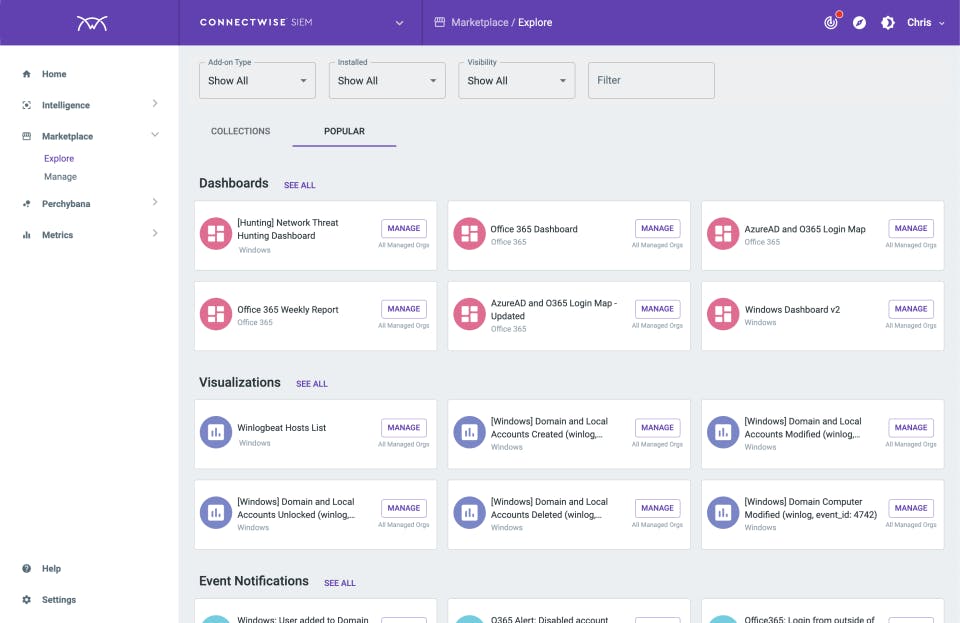Click the Winlogbeat Hosts List title

pos(282,428)
